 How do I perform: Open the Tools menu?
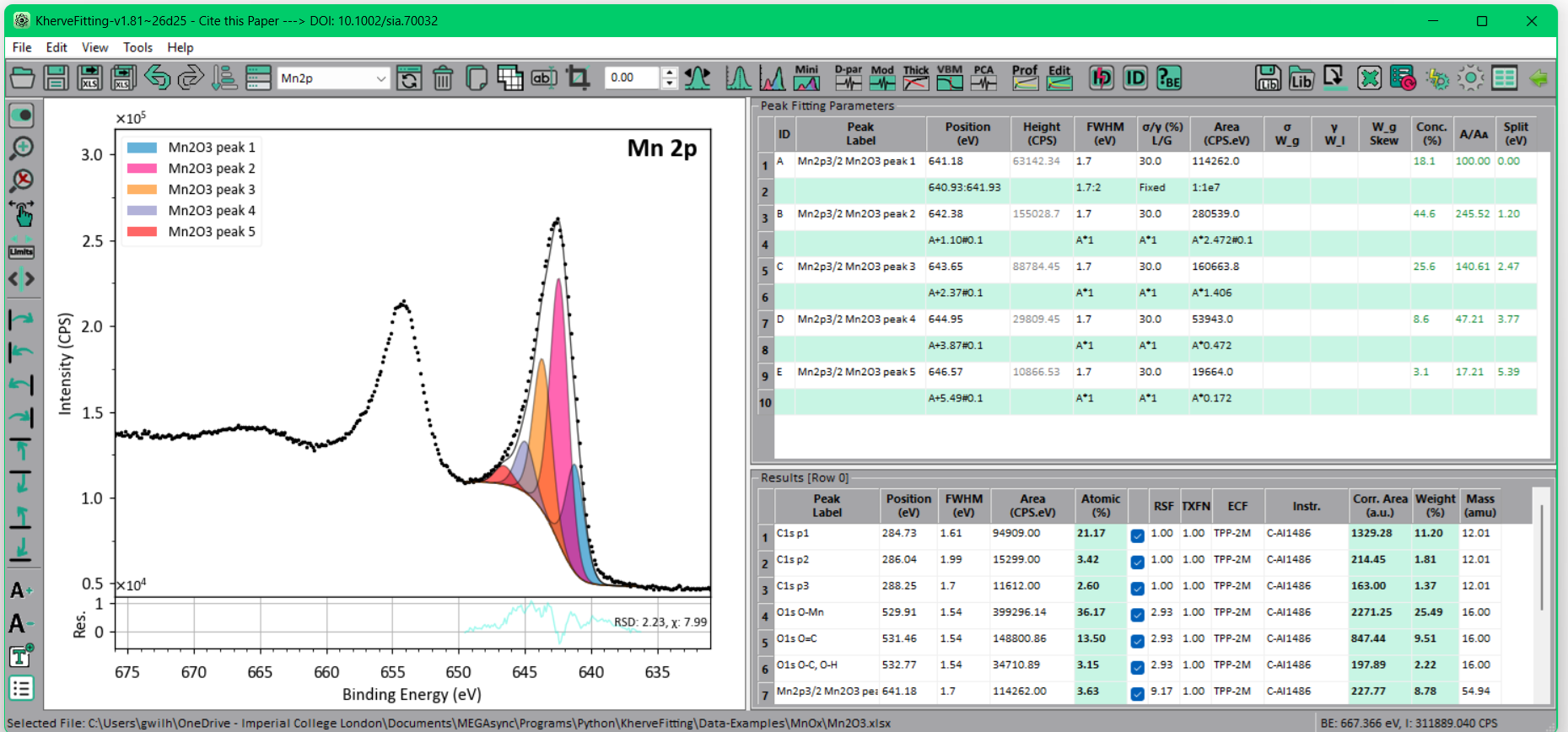coord(137,47)
